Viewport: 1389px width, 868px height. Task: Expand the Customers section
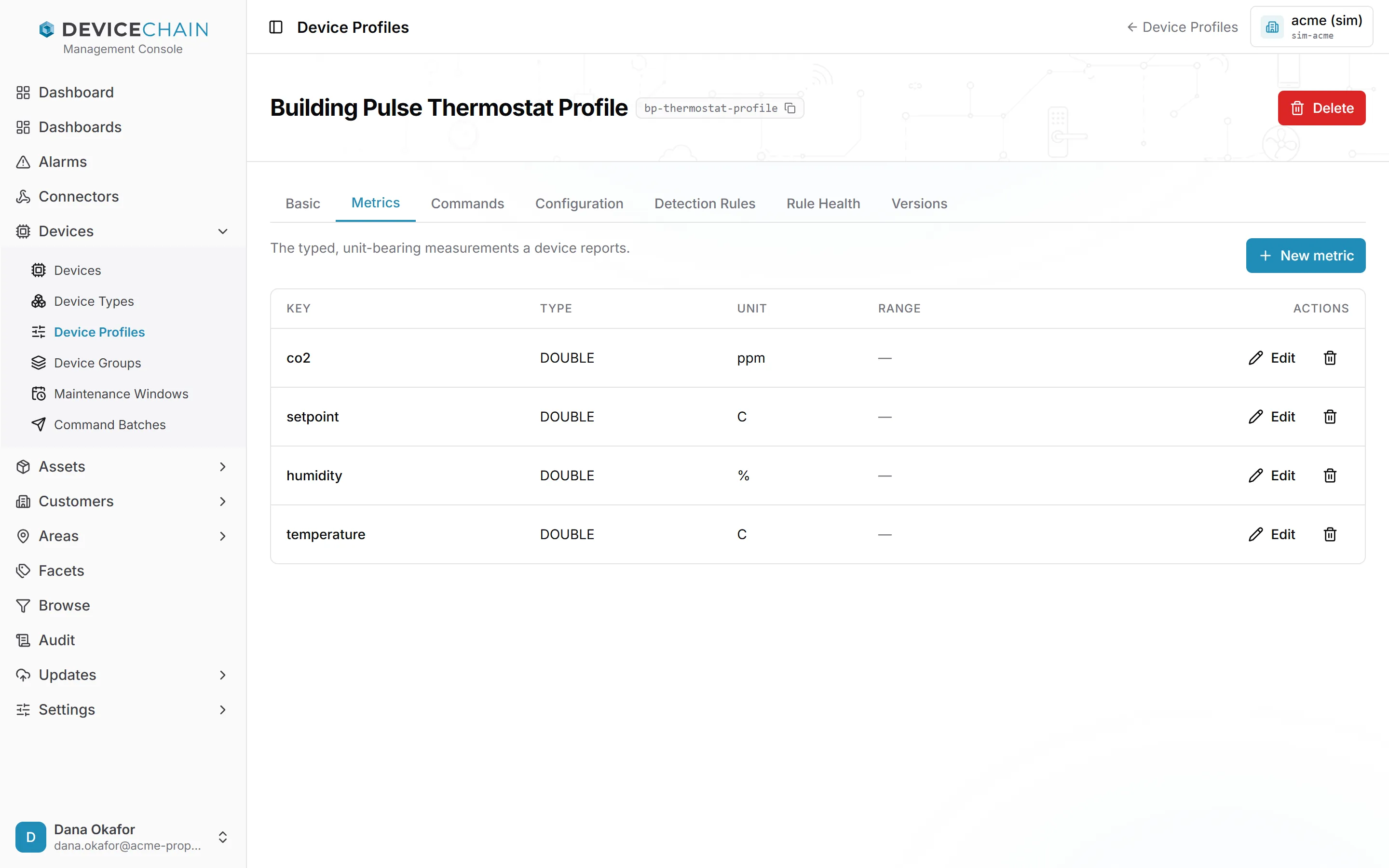coord(123,501)
